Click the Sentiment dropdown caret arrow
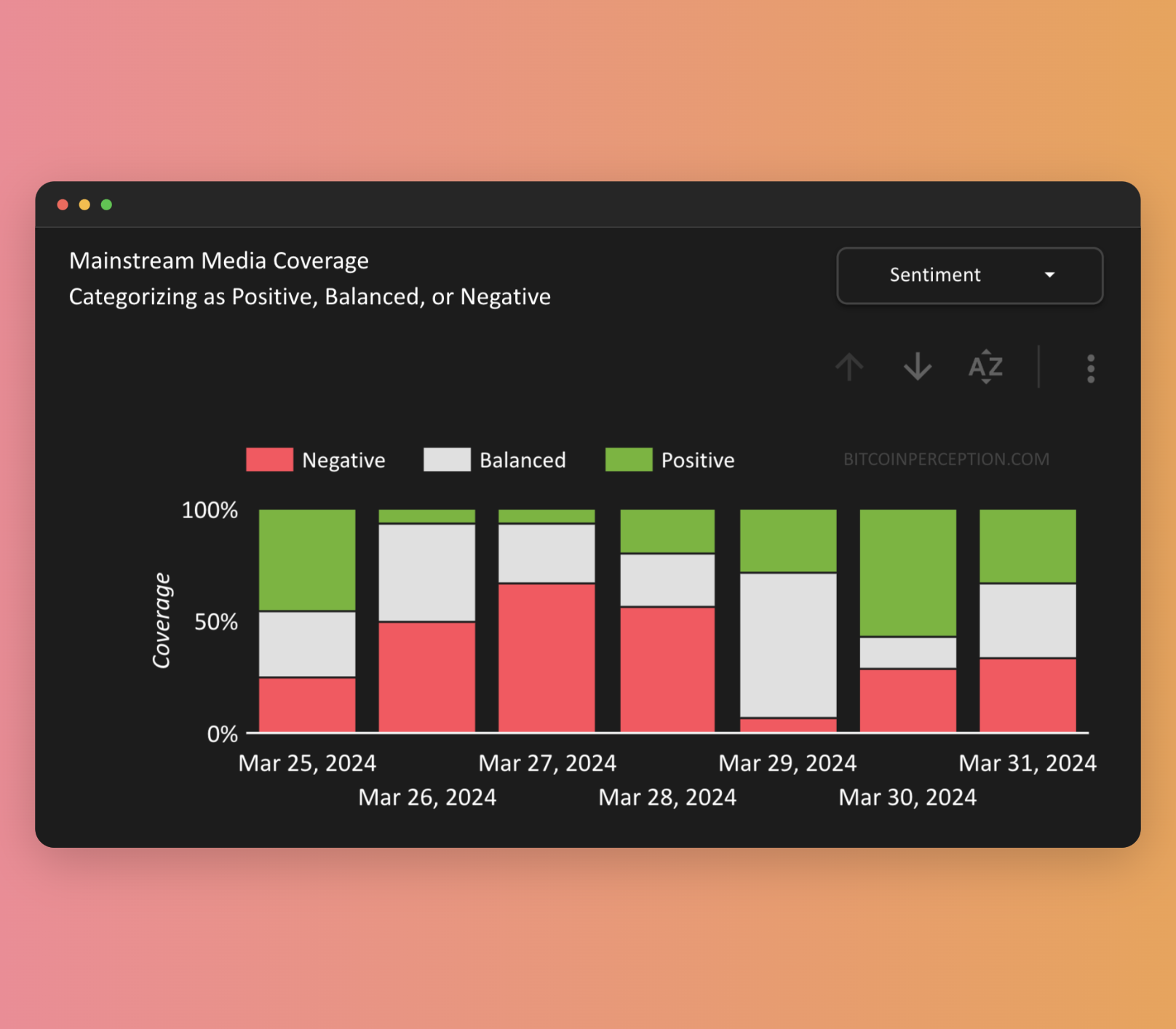Screen dimensions: 1176x1029 1049,275
